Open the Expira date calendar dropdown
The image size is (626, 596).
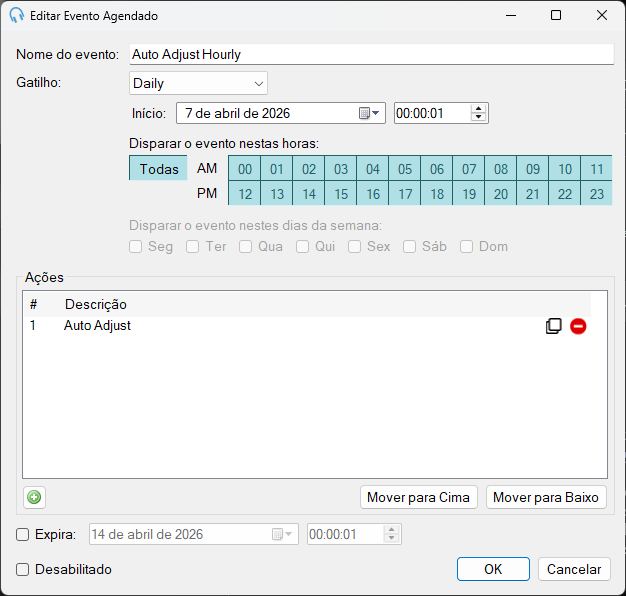(282, 534)
